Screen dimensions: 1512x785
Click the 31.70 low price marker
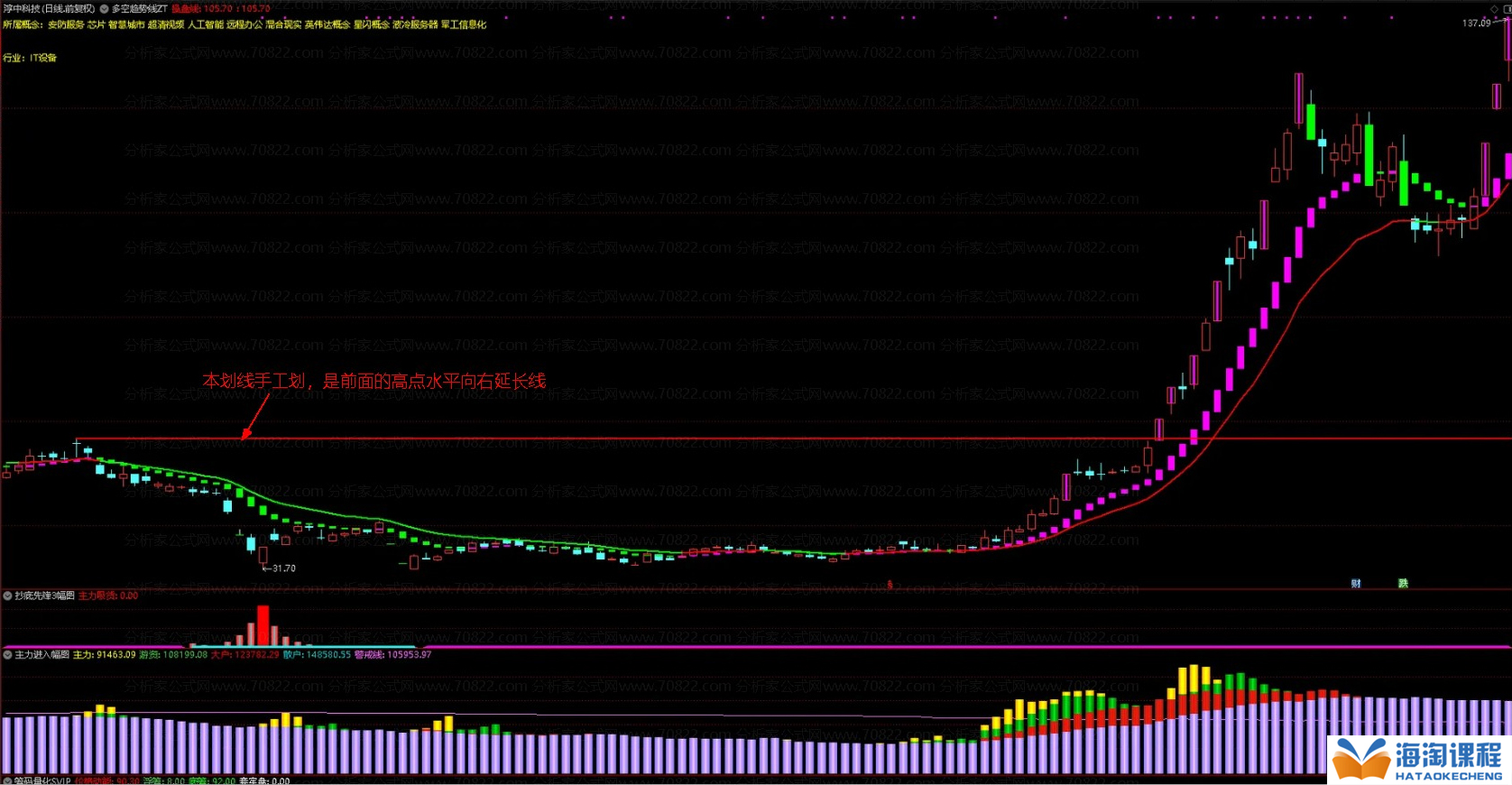tap(281, 568)
